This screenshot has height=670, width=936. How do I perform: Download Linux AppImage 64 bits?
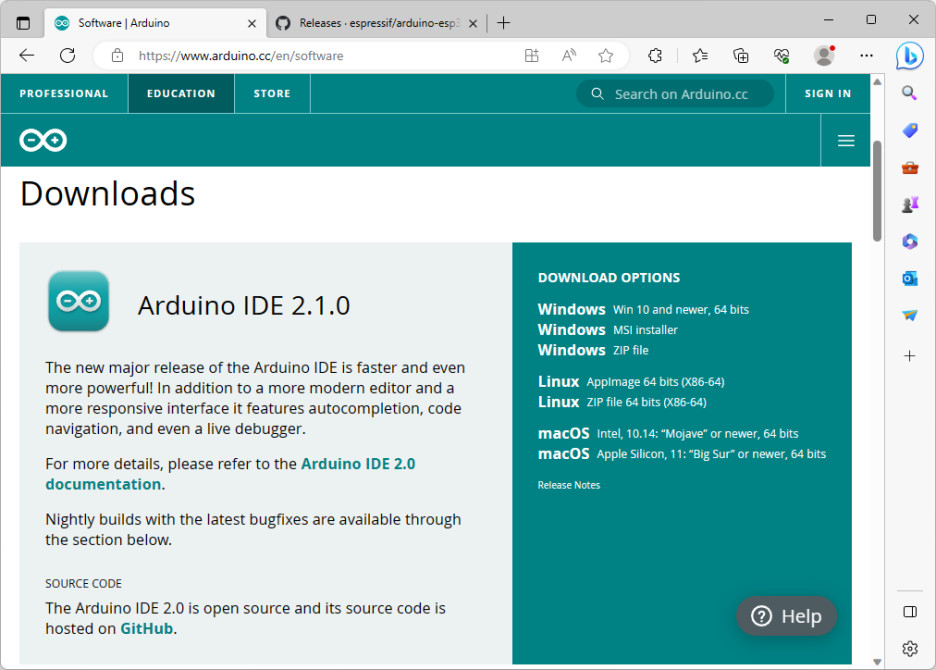click(x=631, y=382)
